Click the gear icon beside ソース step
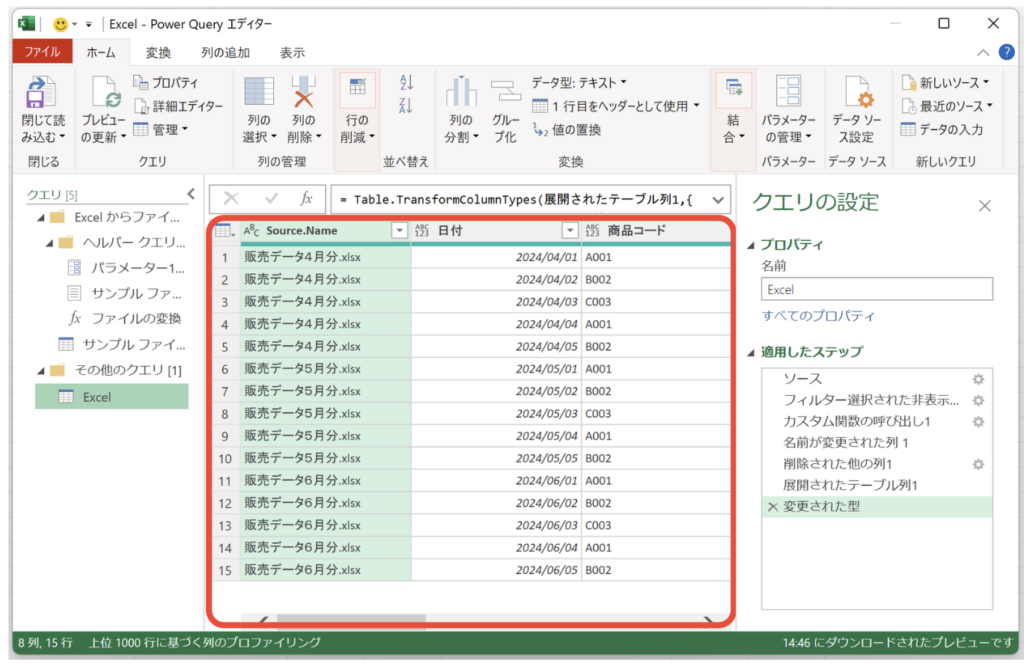This screenshot has width=1024, height=666. pyautogui.click(x=978, y=380)
